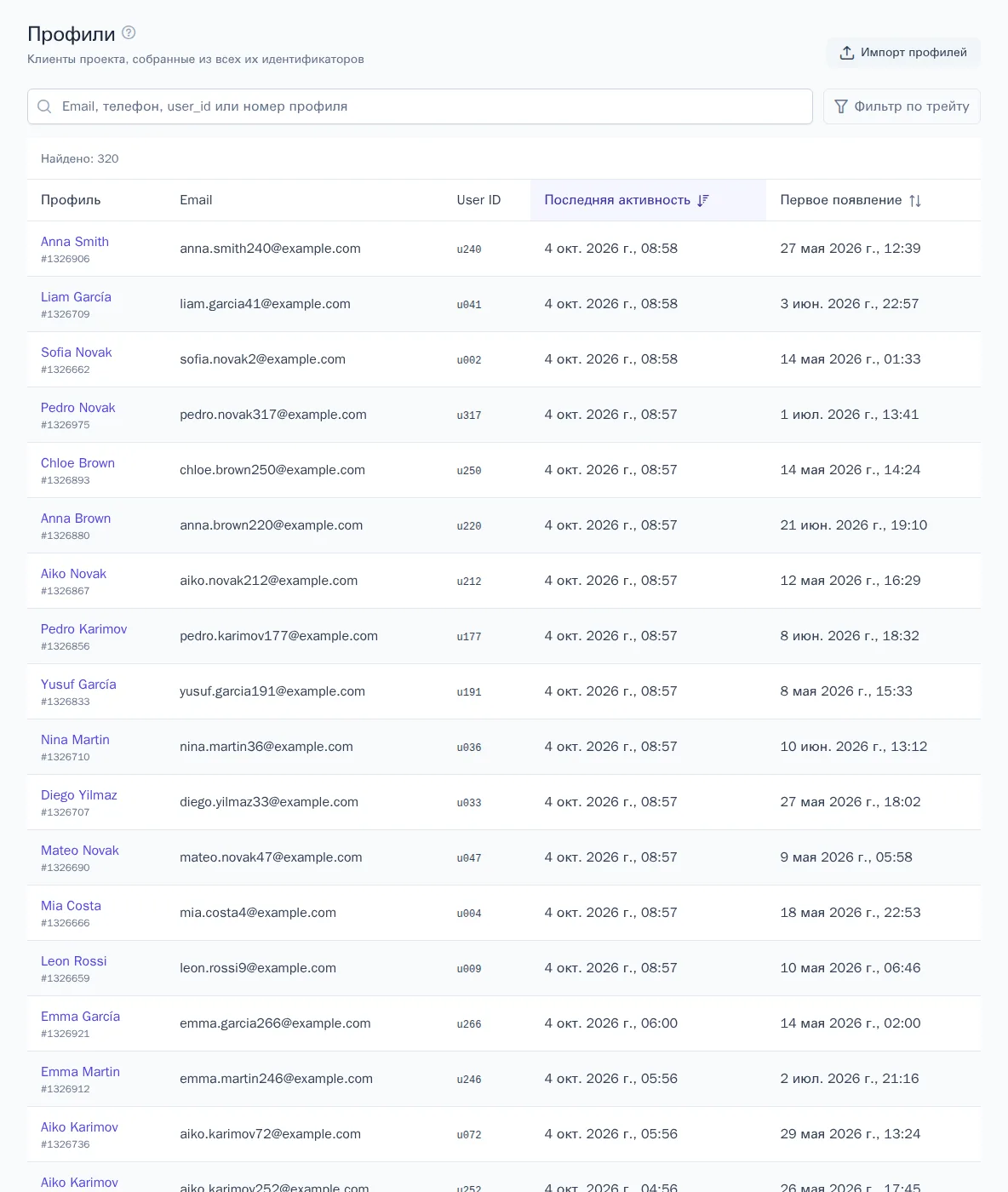Click email liam.garcia41@example.com

click(265, 304)
